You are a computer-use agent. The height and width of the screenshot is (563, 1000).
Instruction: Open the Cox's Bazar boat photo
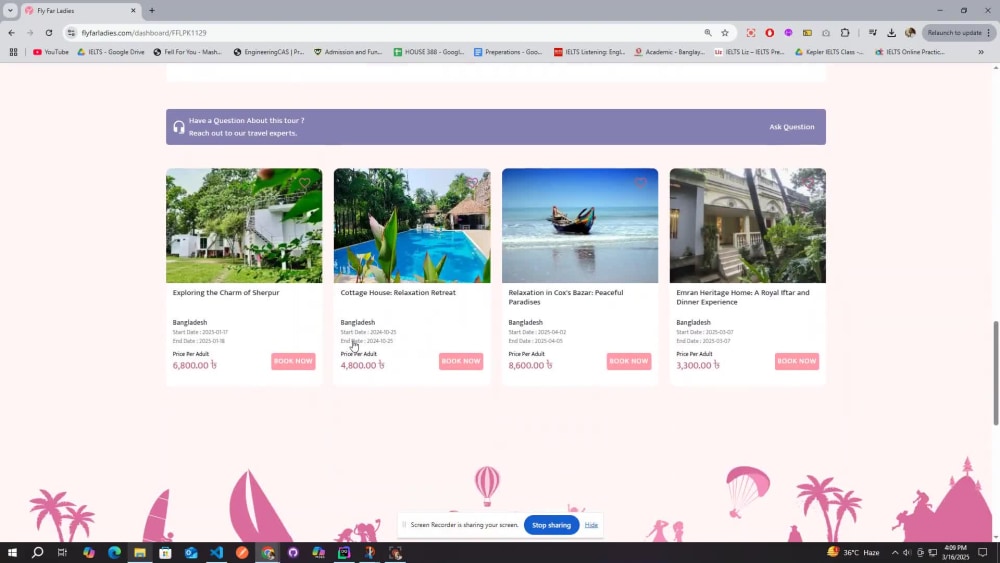pos(580,226)
